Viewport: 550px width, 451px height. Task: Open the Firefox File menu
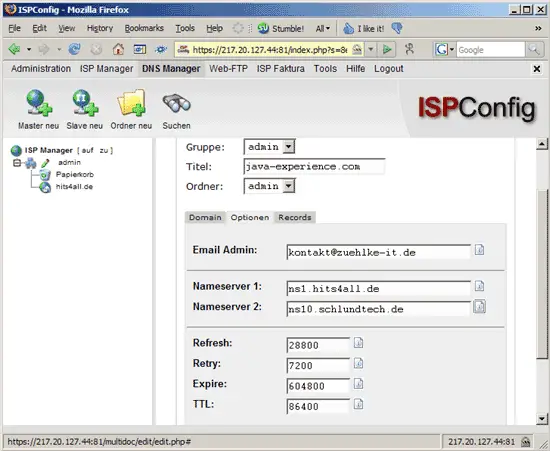pyautogui.click(x=14, y=28)
